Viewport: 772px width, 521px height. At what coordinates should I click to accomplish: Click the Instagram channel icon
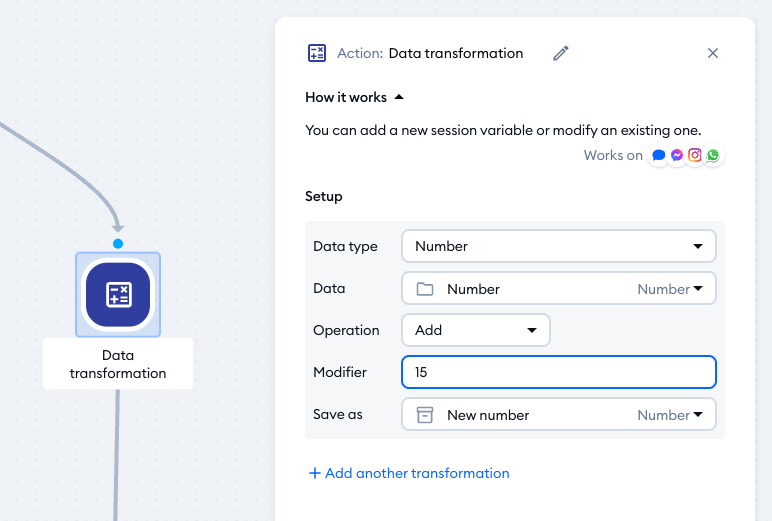pyautogui.click(x=695, y=156)
